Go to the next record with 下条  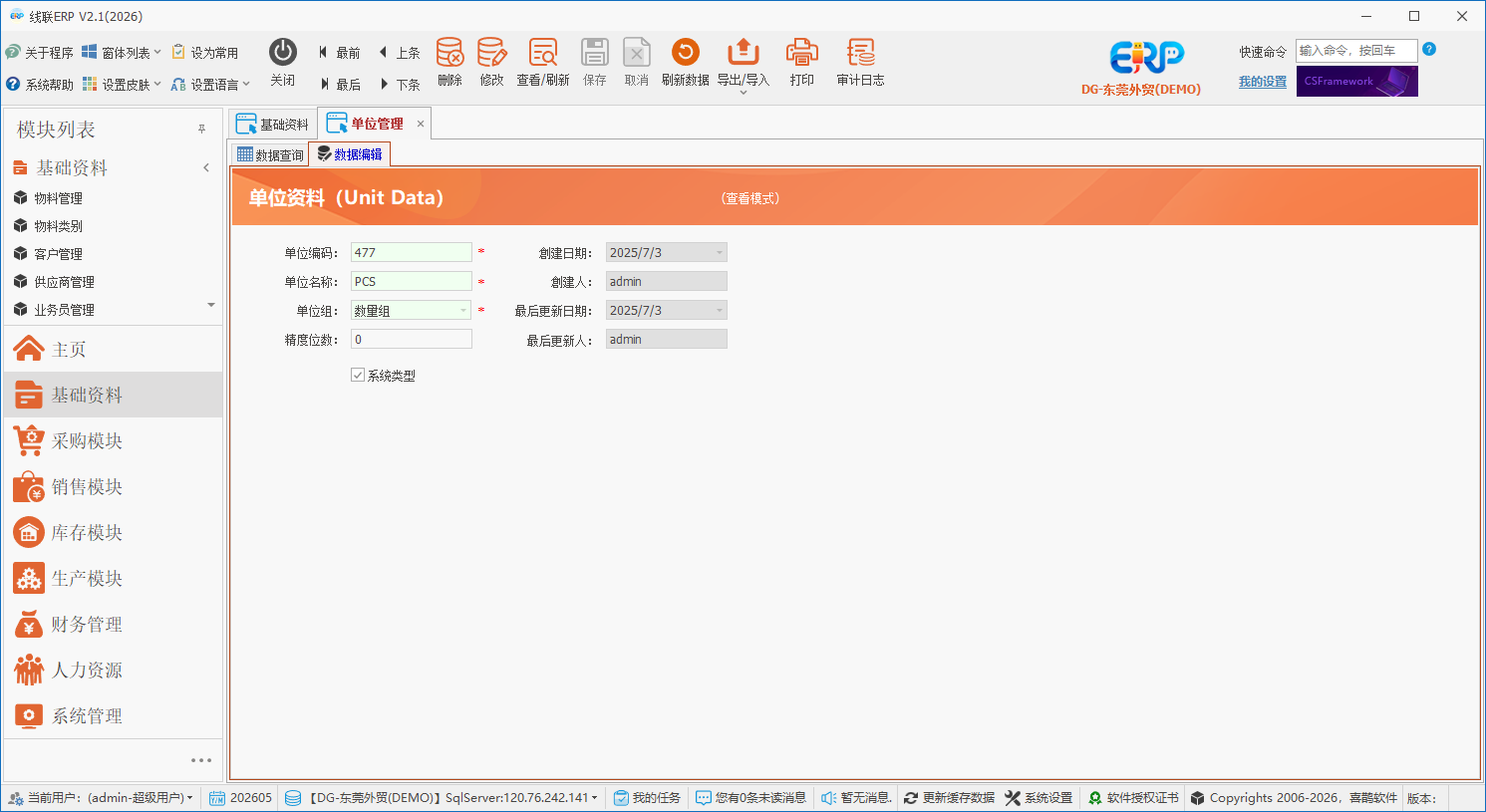[x=400, y=85]
